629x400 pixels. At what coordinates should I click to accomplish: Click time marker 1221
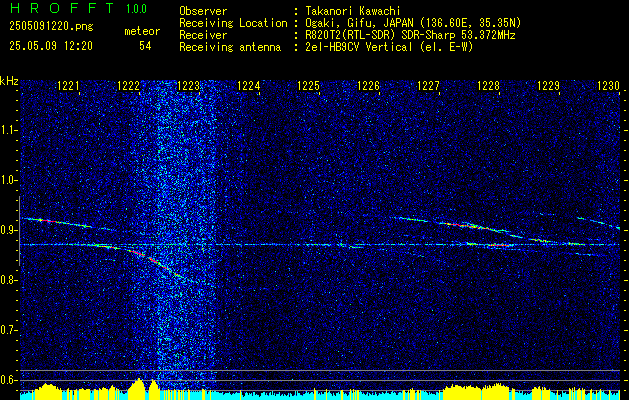point(68,85)
